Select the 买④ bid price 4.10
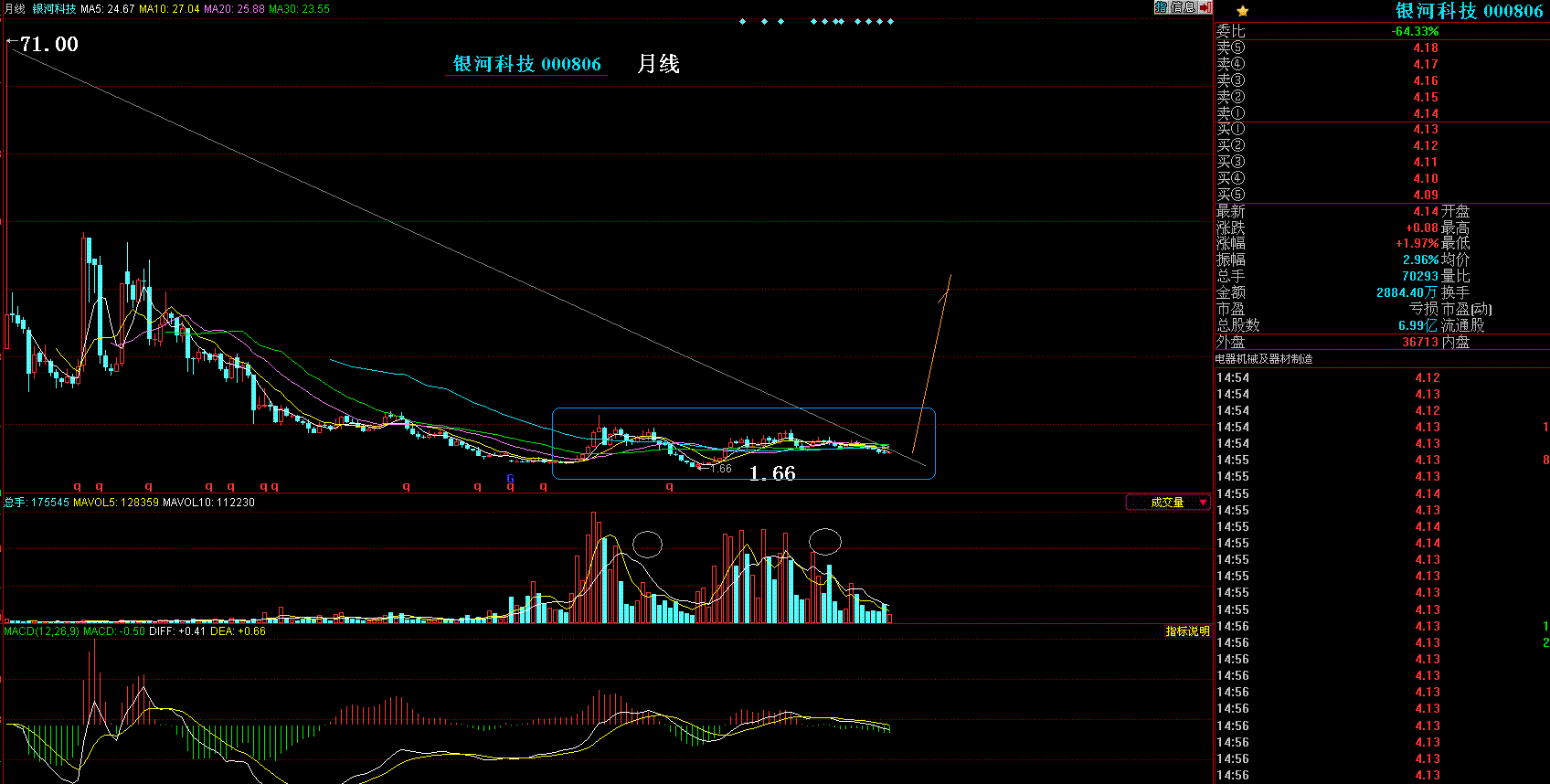Viewport: 1550px width, 784px height. (x=1426, y=179)
